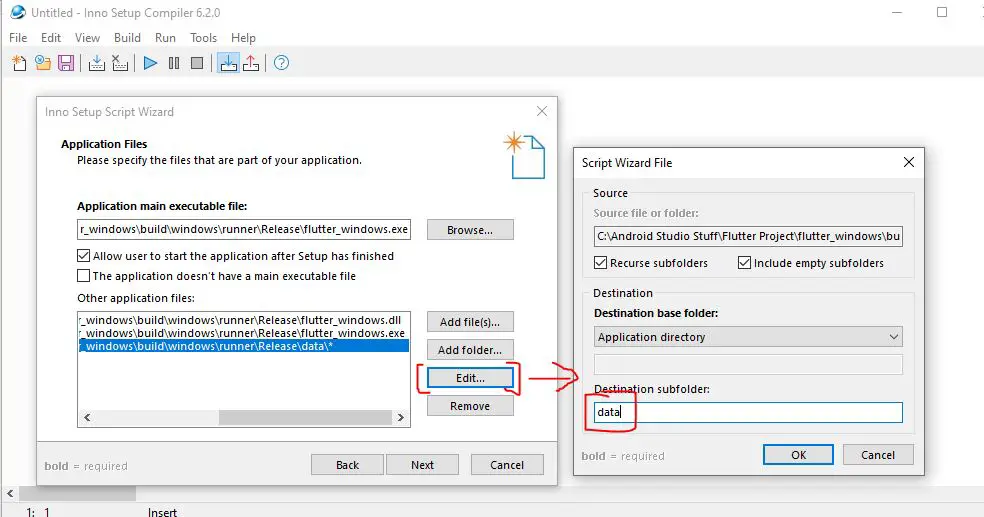Click the Target Uninstall toolbar icon
Image resolution: width=984 pixels, height=517 pixels.
tap(251, 63)
